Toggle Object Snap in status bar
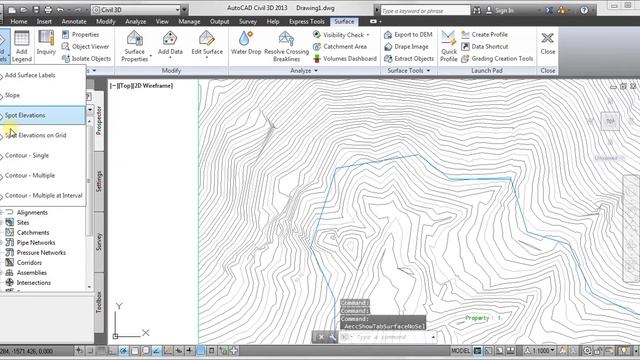Image resolution: width=640 pixels, height=360 pixels. (x=135, y=350)
